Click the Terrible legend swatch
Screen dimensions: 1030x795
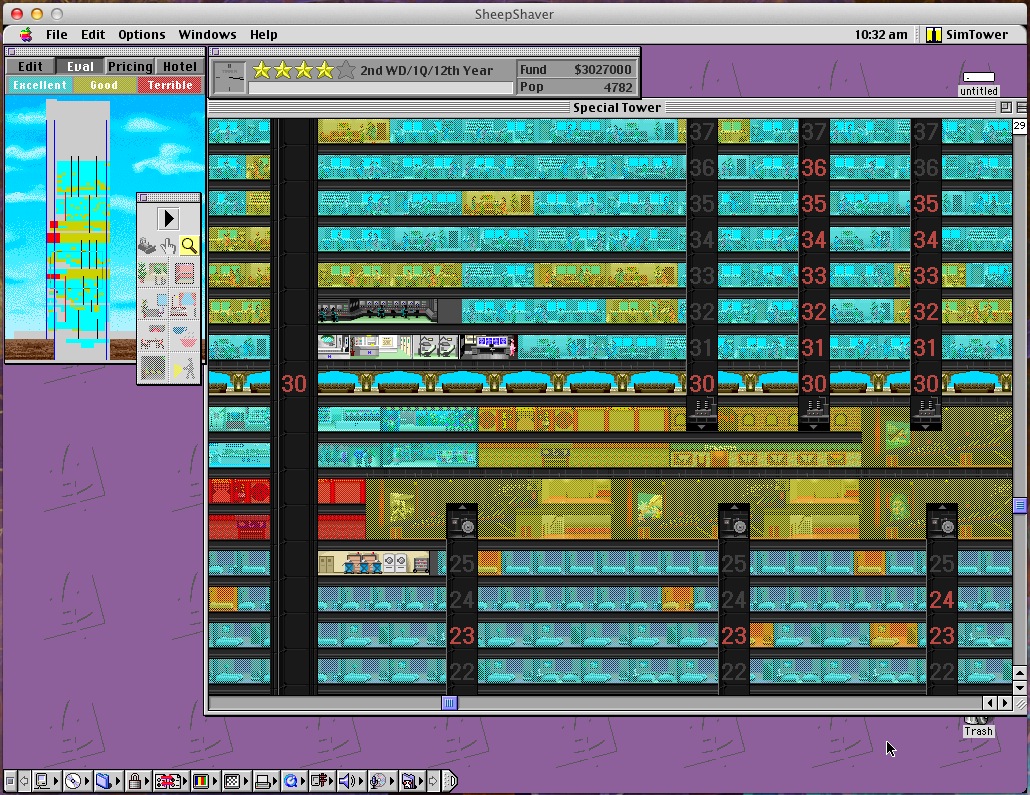coord(170,85)
